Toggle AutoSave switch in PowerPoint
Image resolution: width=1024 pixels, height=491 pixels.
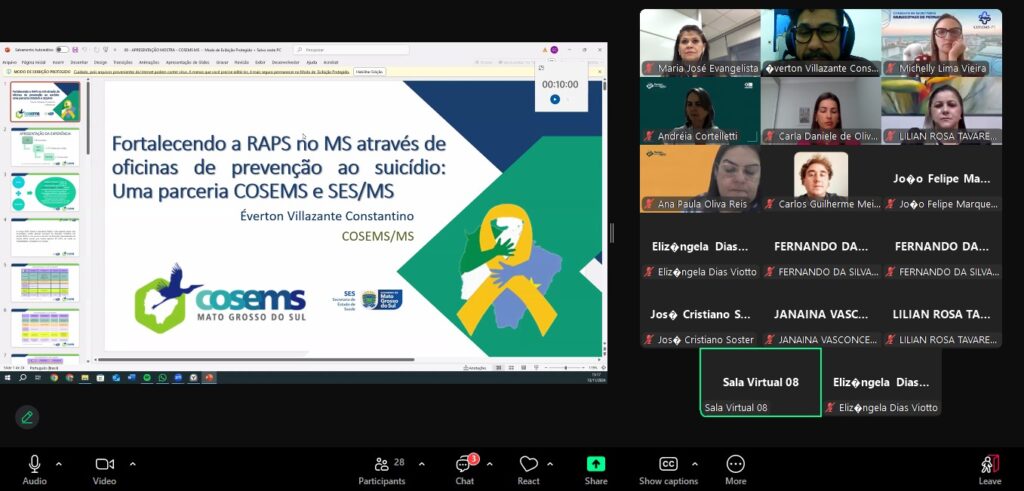point(61,49)
